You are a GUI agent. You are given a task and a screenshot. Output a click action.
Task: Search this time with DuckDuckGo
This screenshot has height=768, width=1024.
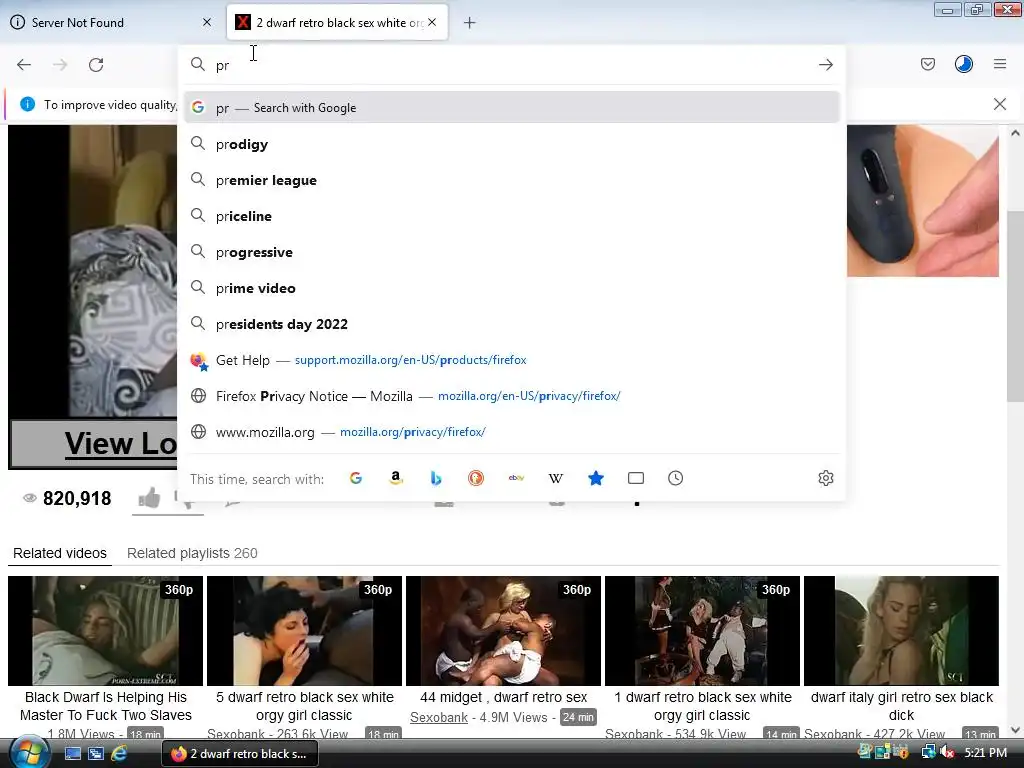[475, 478]
